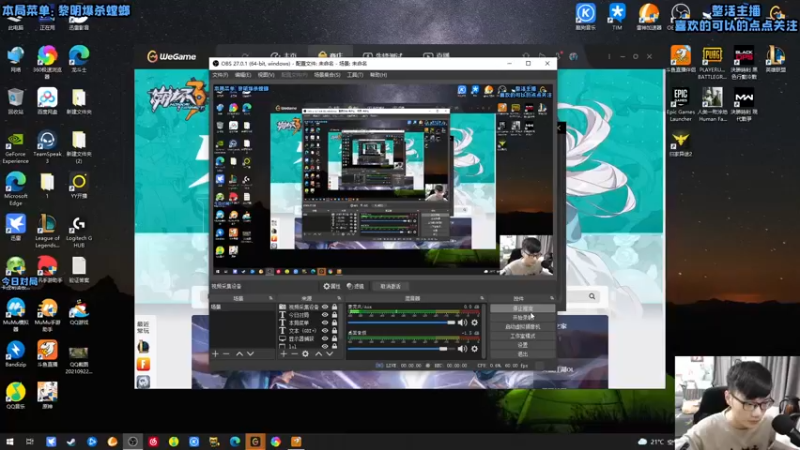Add a new source with plus icon
800x450 pixels.
[283, 354]
